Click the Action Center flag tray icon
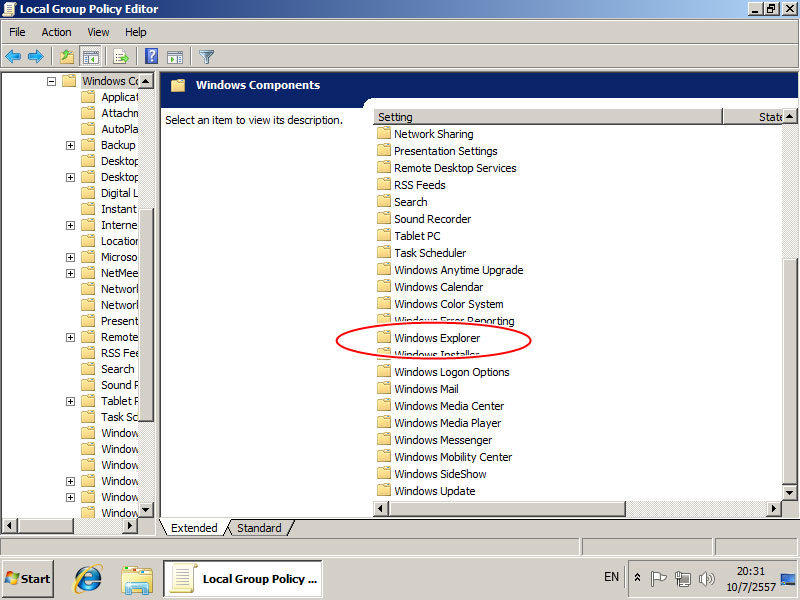Screen dimensions: 800x600 tap(659, 579)
